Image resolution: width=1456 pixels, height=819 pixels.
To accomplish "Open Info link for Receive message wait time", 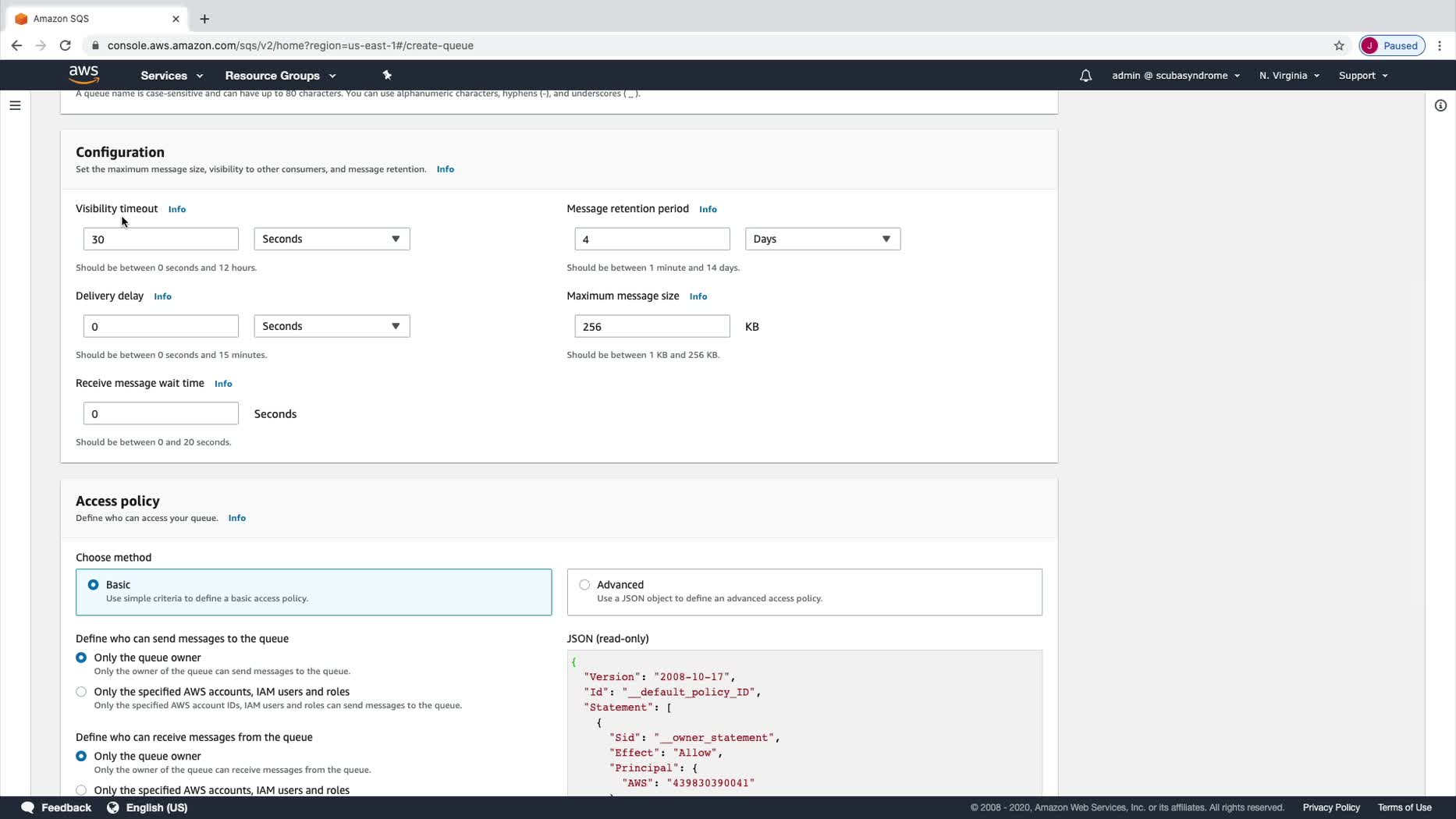I will click(223, 384).
